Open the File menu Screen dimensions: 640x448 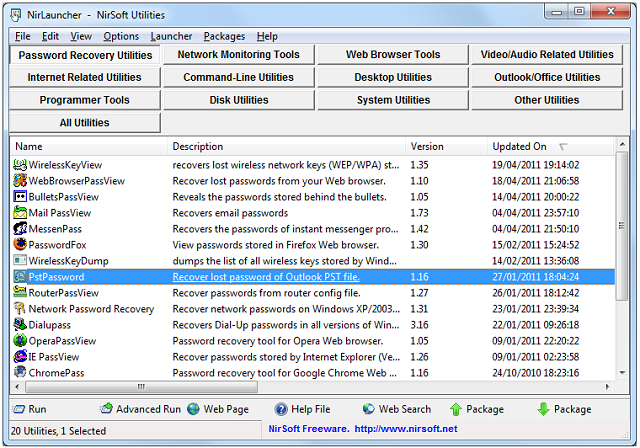[x=22, y=36]
